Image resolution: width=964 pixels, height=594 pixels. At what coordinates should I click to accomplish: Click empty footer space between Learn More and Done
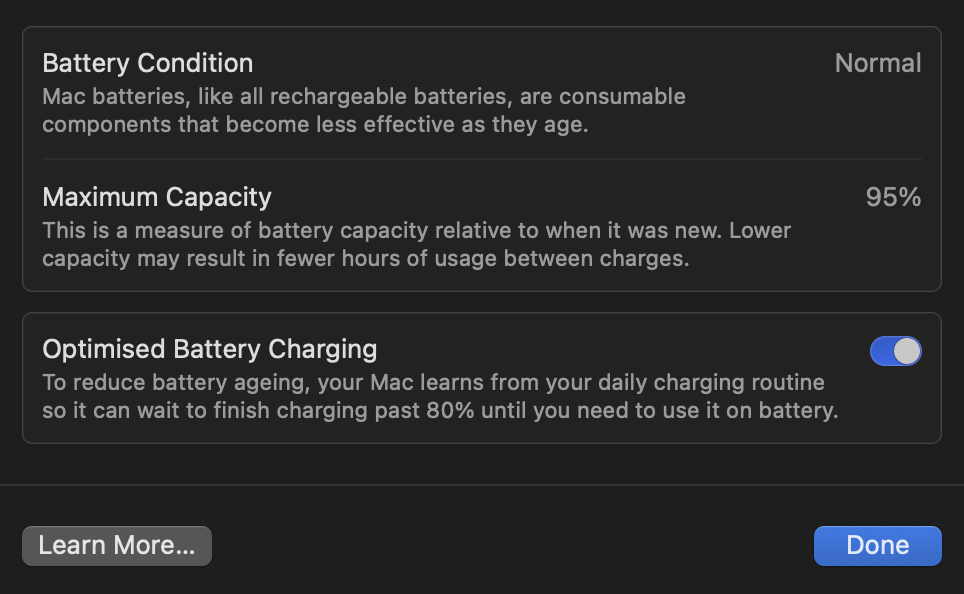point(512,545)
